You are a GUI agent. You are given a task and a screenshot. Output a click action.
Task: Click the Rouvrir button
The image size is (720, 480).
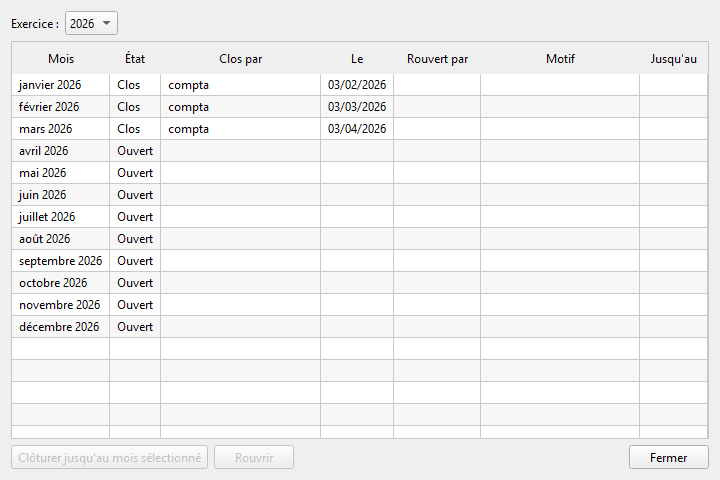tap(254, 457)
